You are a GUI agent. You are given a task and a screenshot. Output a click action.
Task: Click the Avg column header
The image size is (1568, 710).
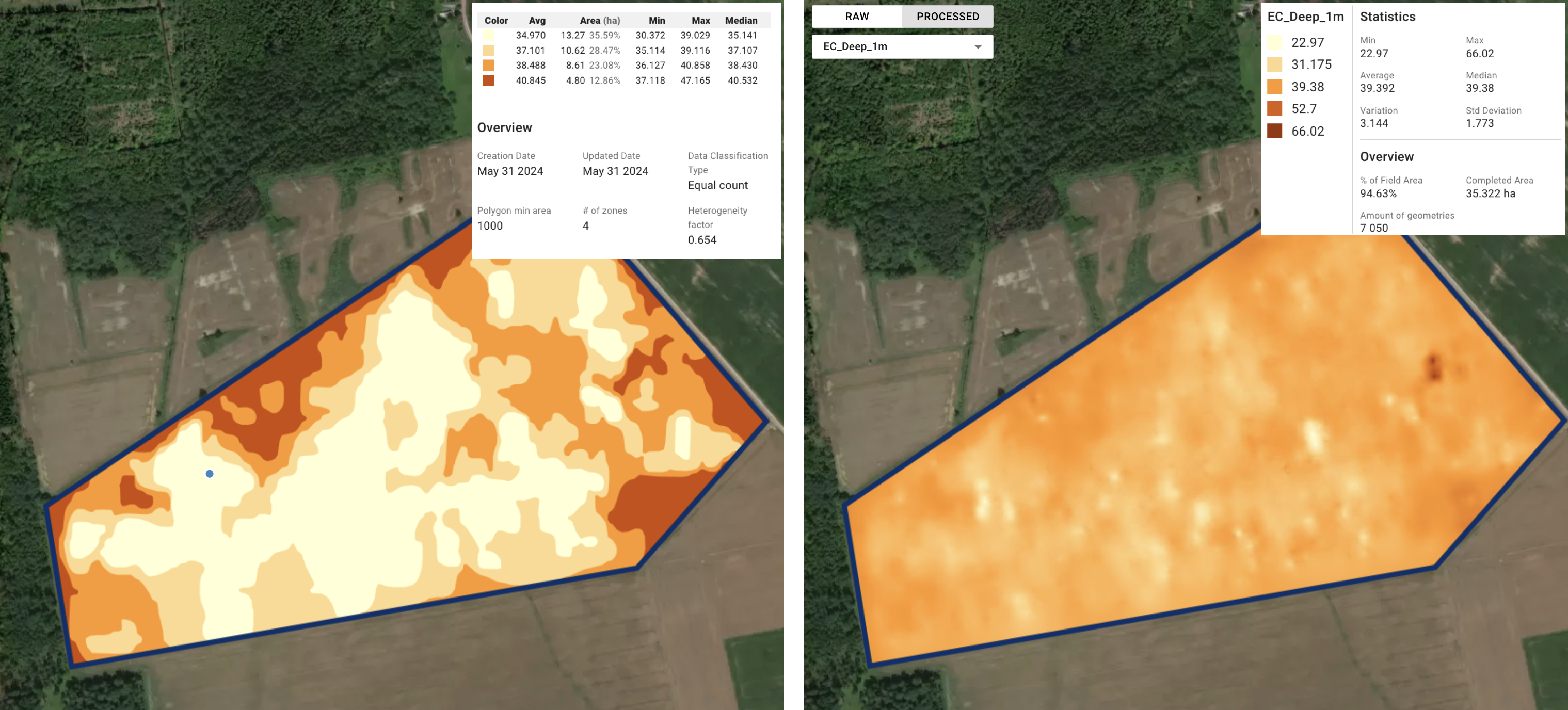coord(537,20)
